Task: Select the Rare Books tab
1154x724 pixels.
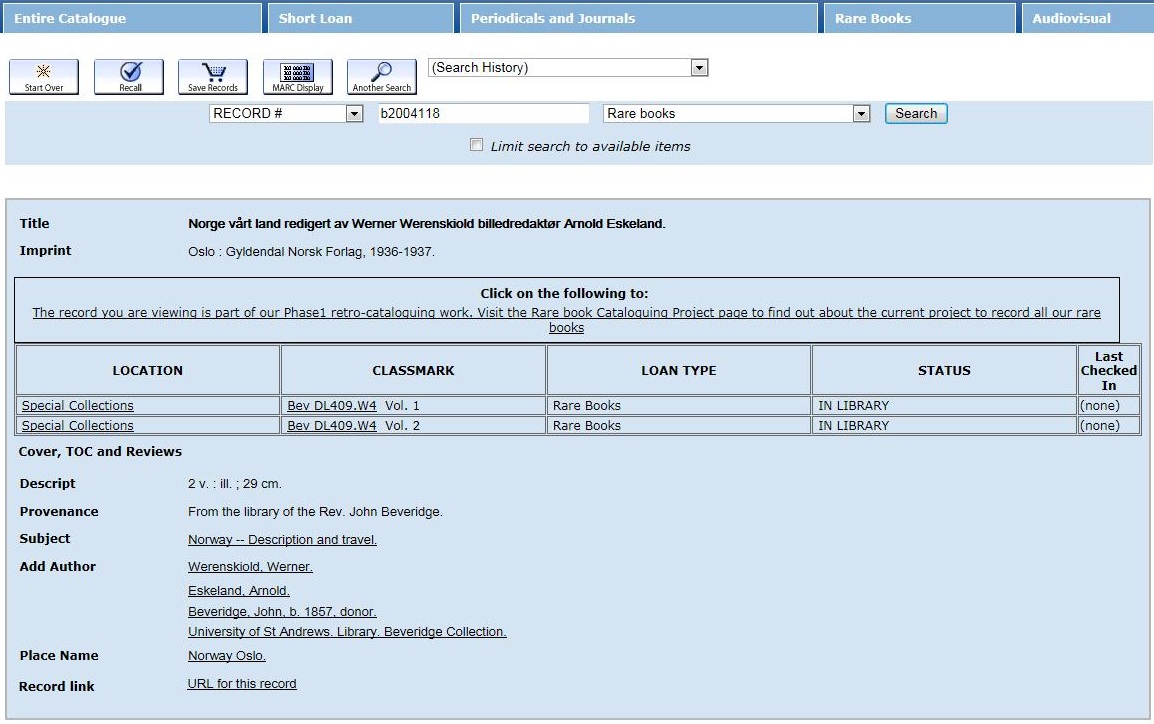Action: coord(919,18)
